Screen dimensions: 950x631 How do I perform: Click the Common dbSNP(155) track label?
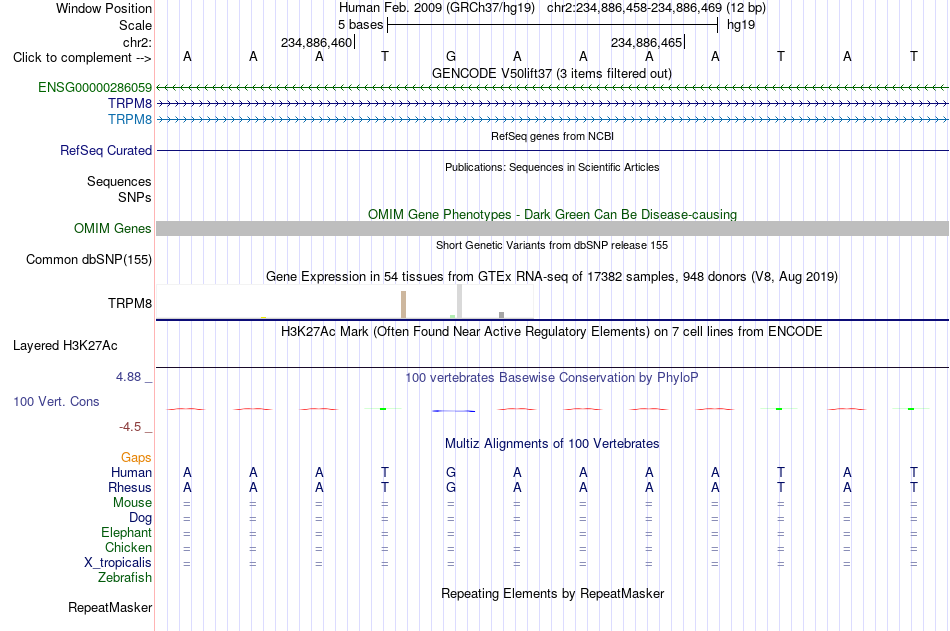[88, 259]
